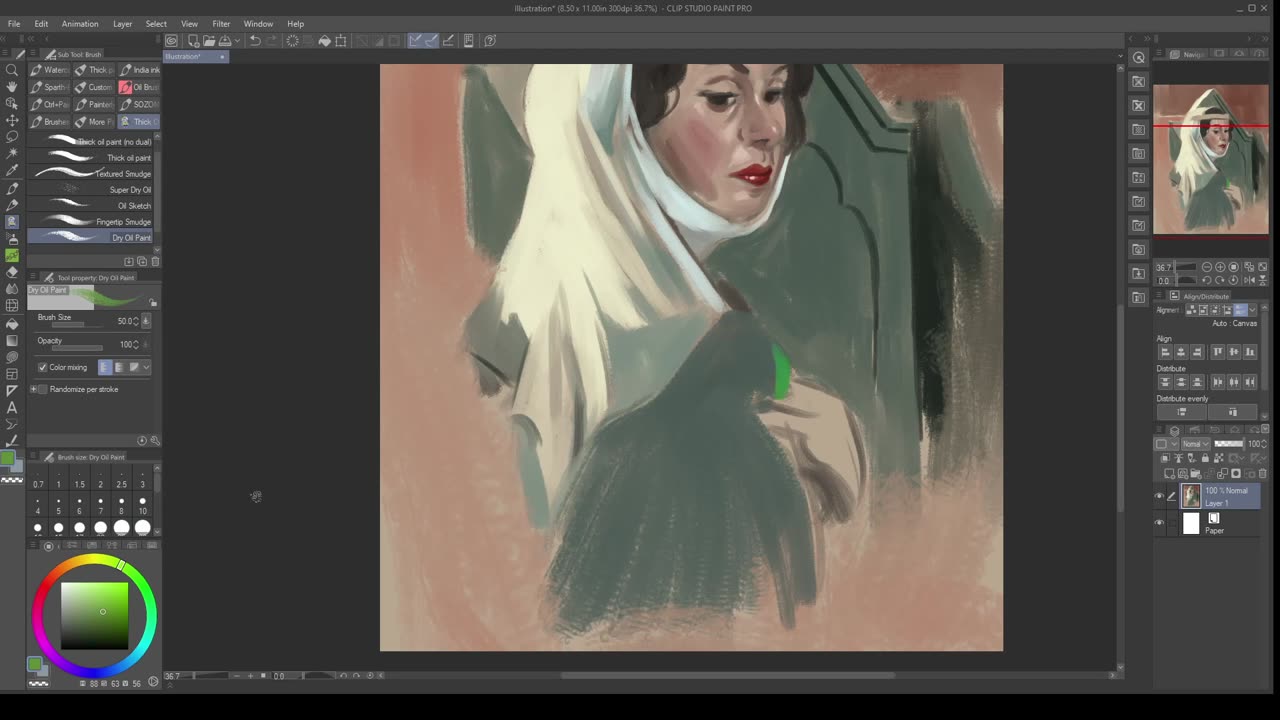Toggle the Color mixing checkbox
The height and width of the screenshot is (720, 1280).
[42, 367]
